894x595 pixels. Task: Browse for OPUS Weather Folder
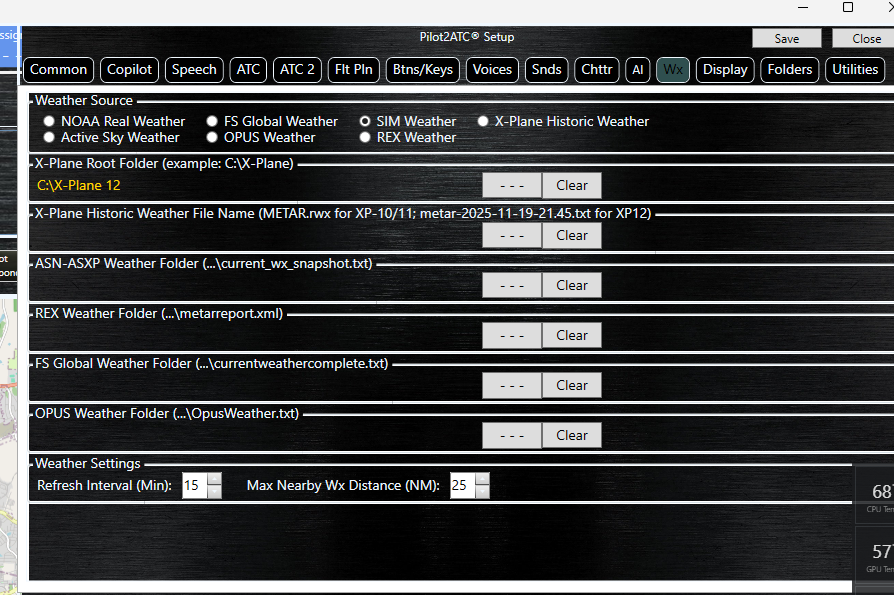511,436
